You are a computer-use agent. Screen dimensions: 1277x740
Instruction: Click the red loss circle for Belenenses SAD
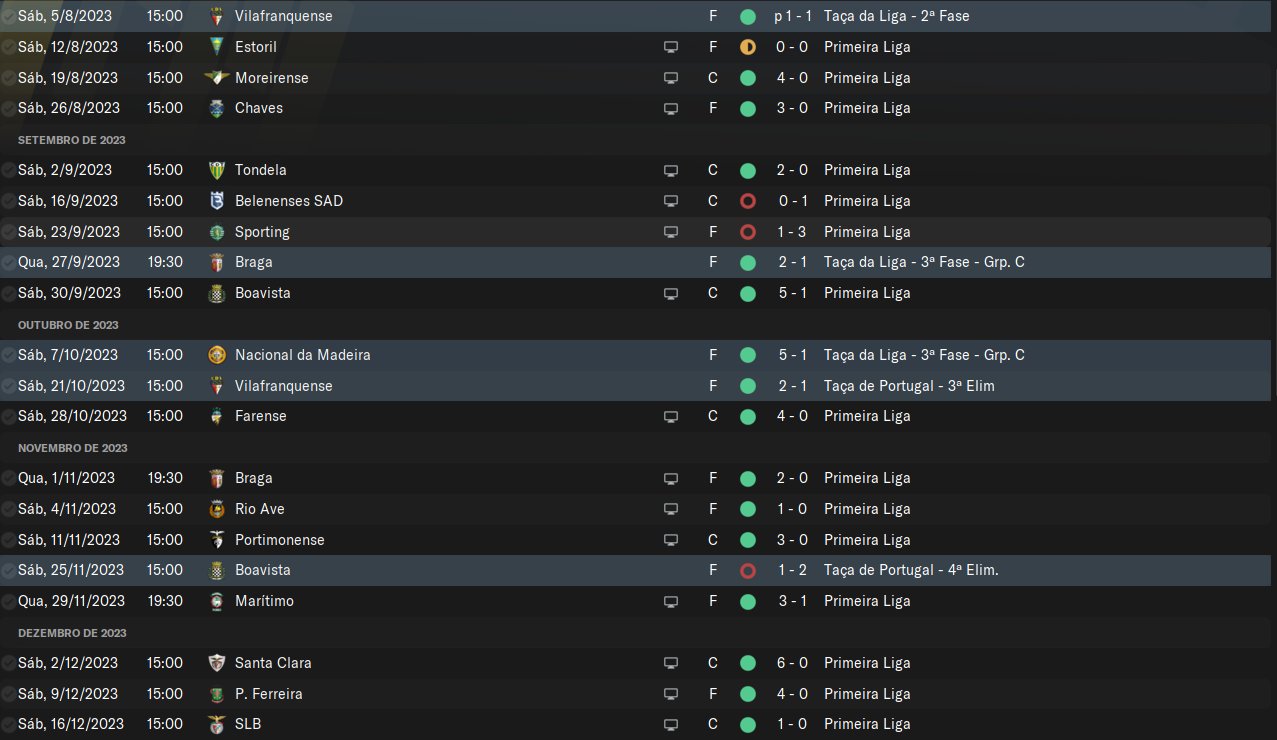tap(747, 201)
